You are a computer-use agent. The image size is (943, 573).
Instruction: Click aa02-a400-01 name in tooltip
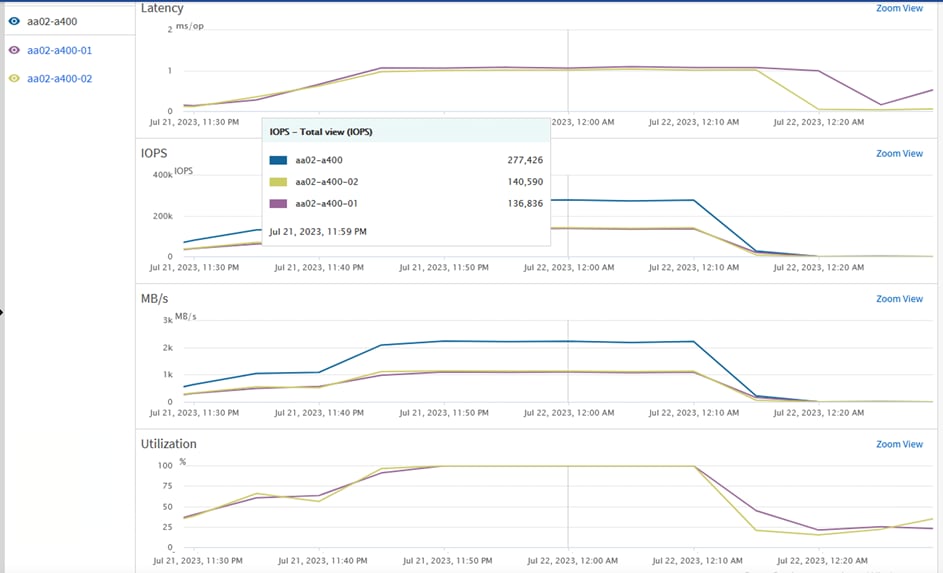click(326, 203)
